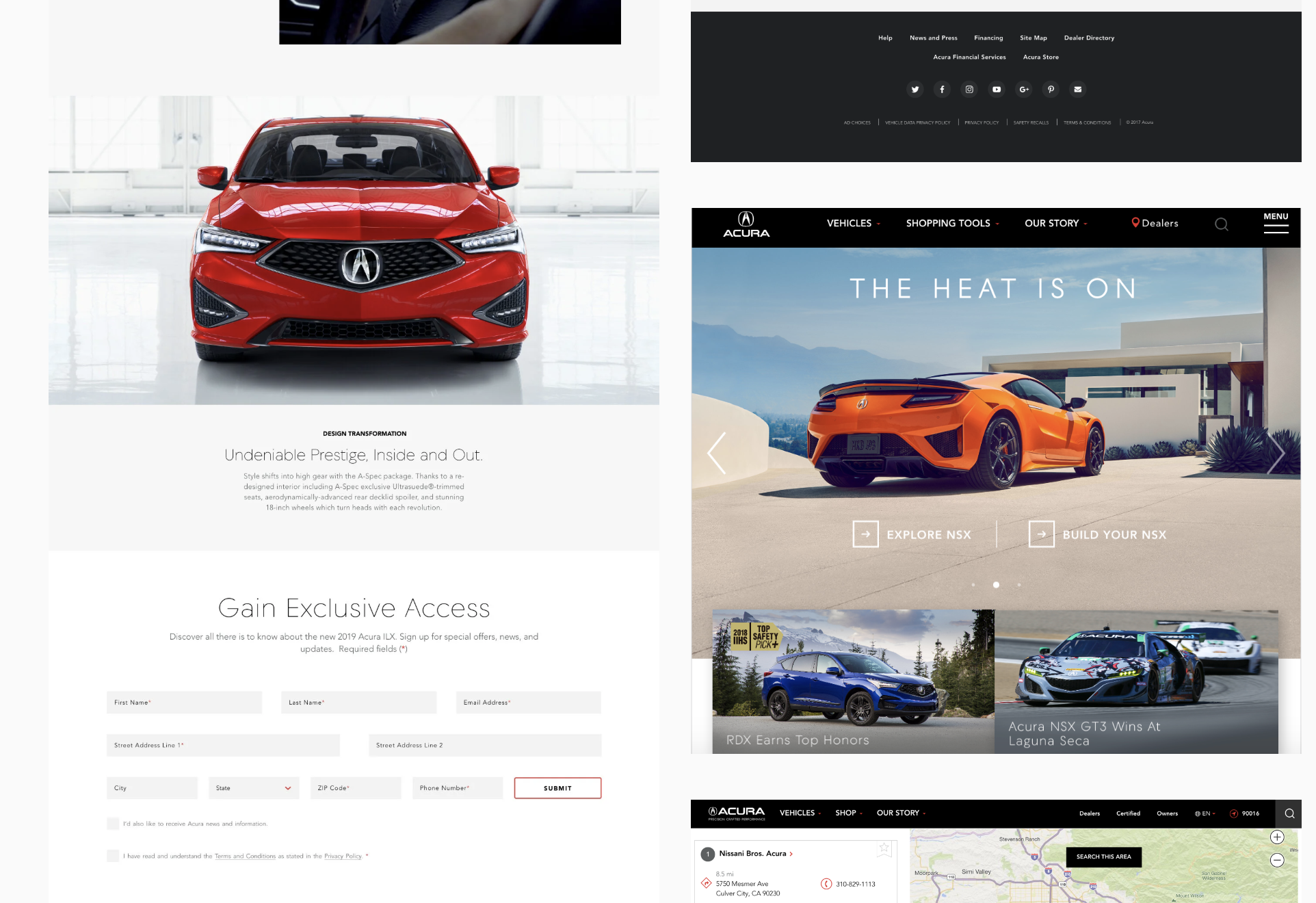Open the Facebook icon in footer

[x=942, y=90]
